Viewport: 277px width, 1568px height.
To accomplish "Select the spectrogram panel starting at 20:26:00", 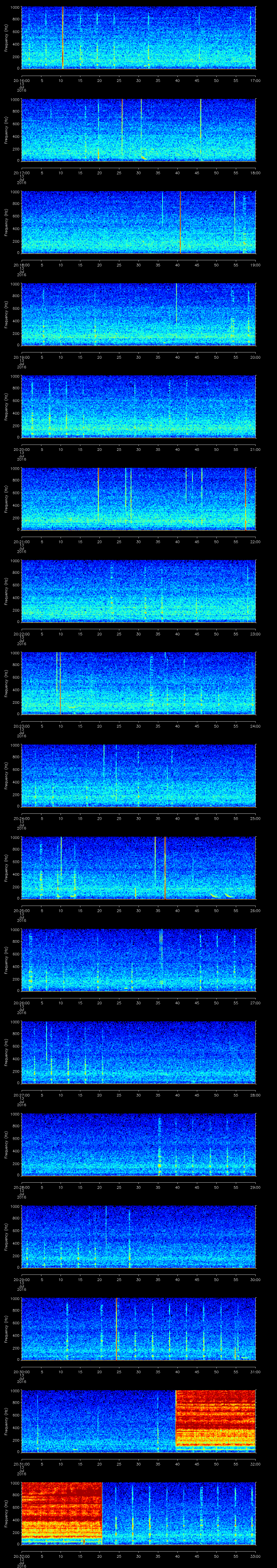I will (138, 960).
